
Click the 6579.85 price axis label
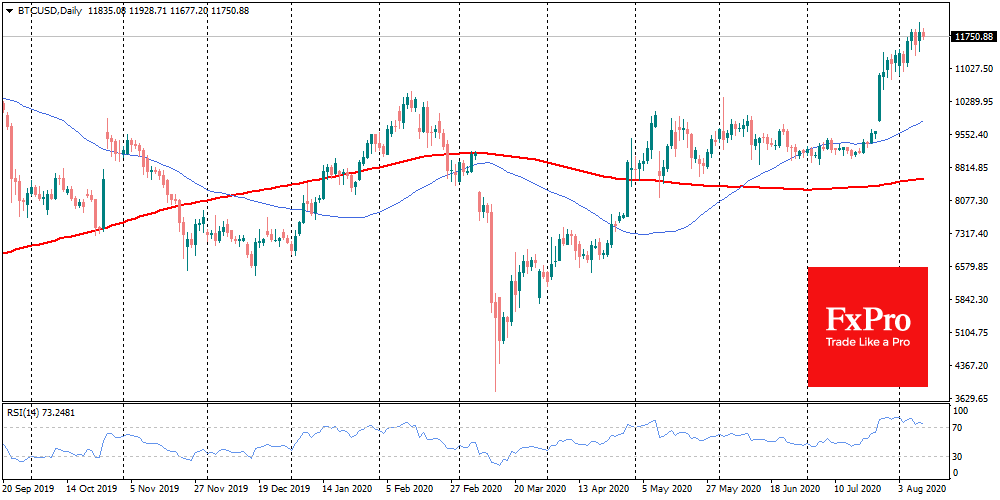pos(974,267)
